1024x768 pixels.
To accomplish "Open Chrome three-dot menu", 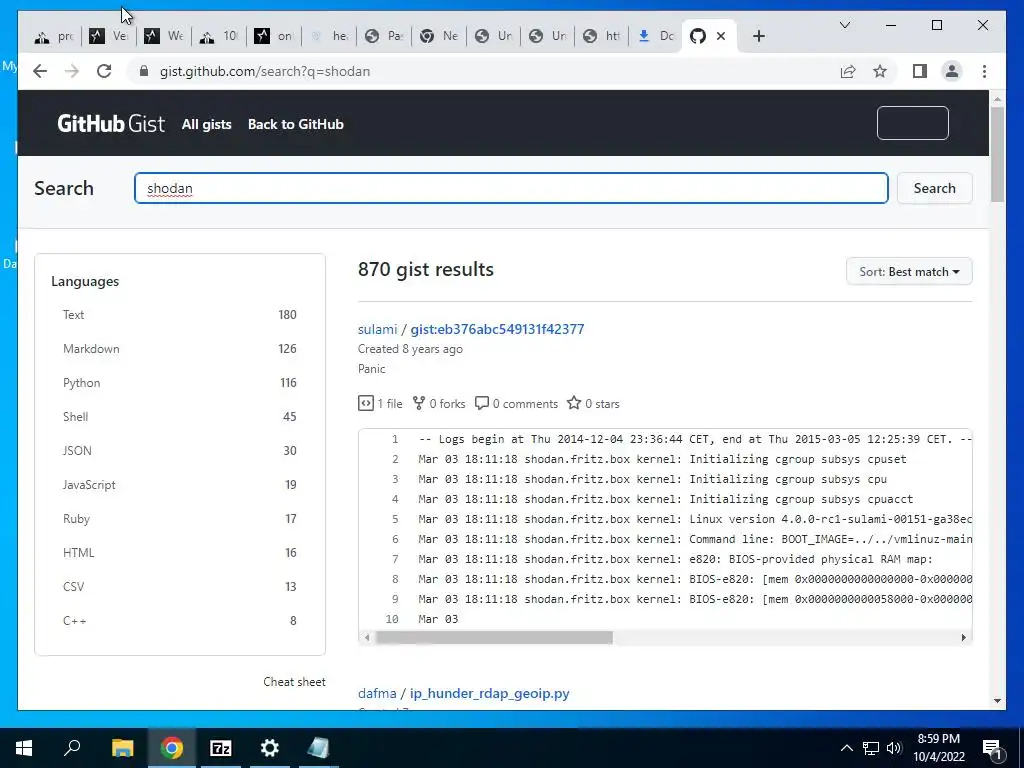I will (984, 71).
